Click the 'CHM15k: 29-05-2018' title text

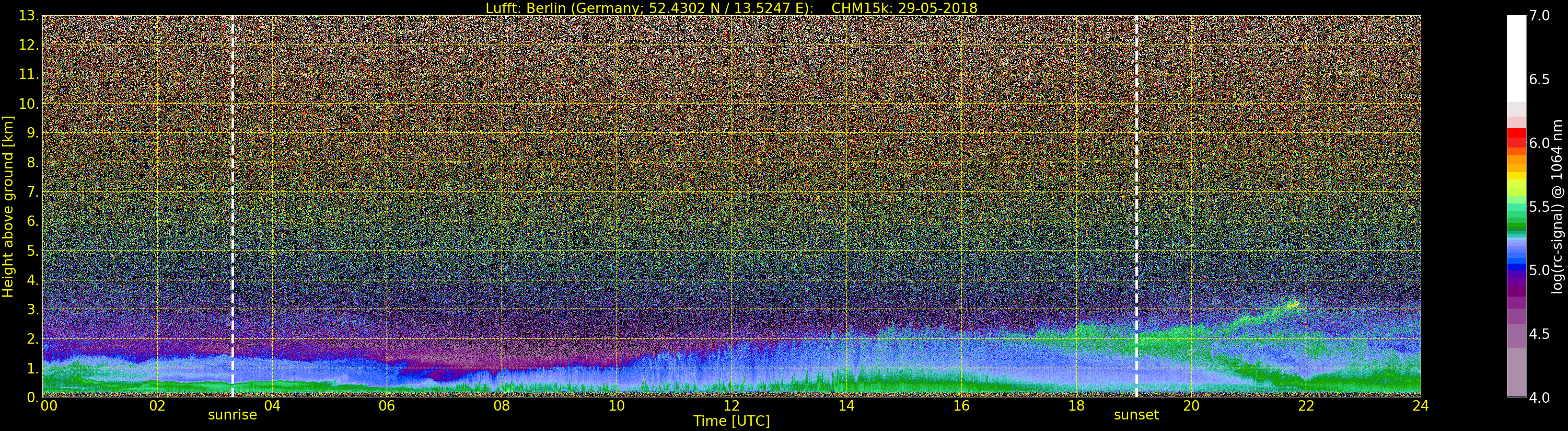pyautogui.click(x=904, y=8)
